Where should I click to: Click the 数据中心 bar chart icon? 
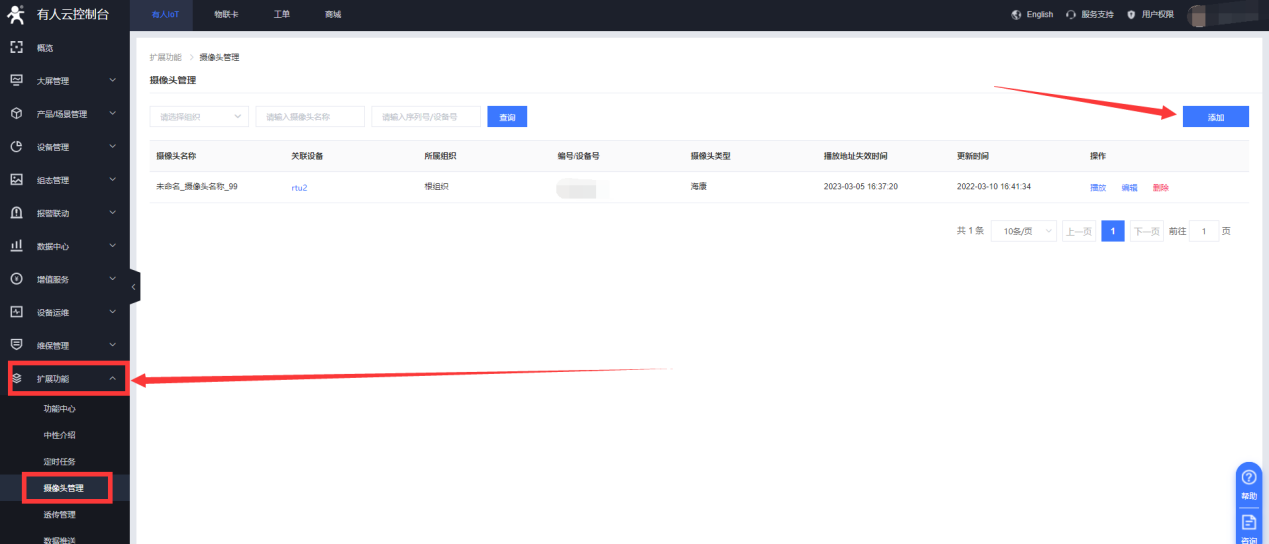click(16, 246)
